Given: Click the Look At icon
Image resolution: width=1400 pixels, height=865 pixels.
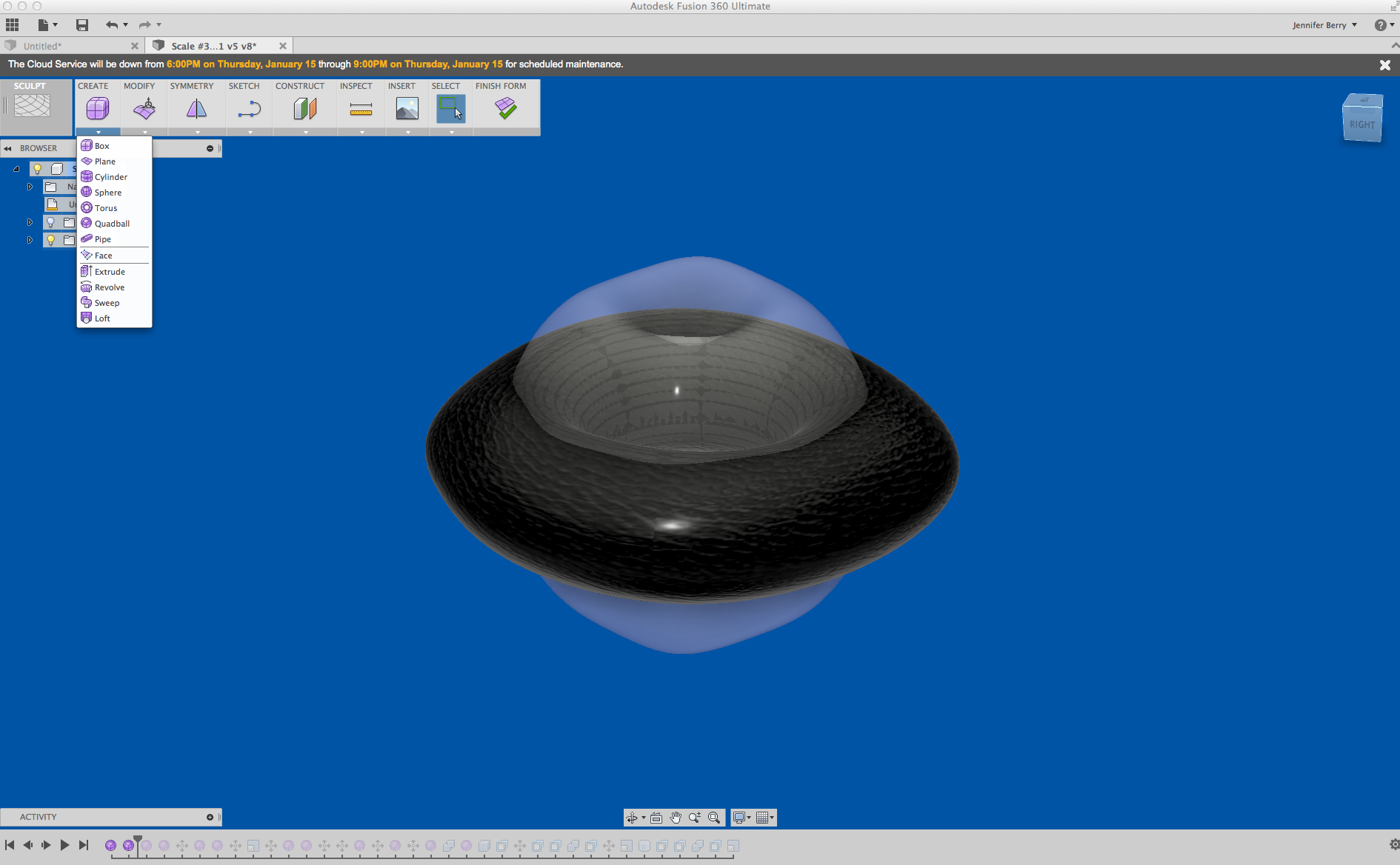Looking at the screenshot, I should 656,818.
